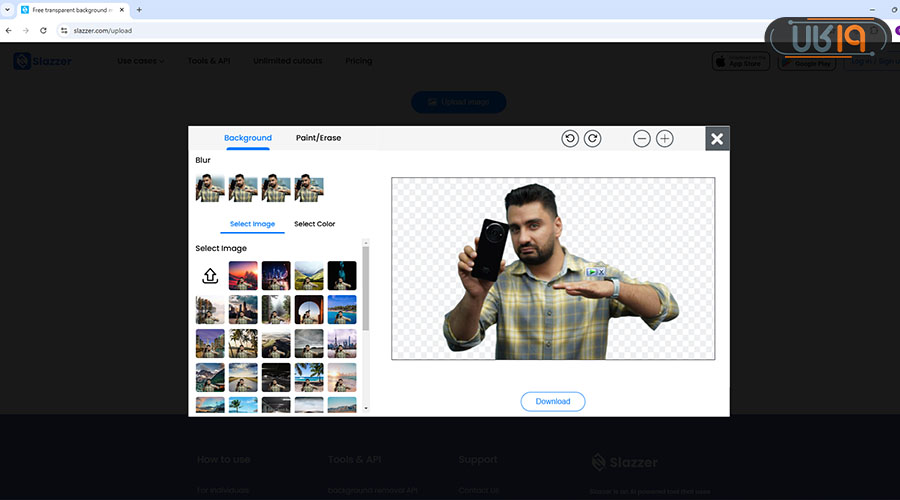Close the editor with the X icon
This screenshot has height=500, width=900.
(717, 139)
